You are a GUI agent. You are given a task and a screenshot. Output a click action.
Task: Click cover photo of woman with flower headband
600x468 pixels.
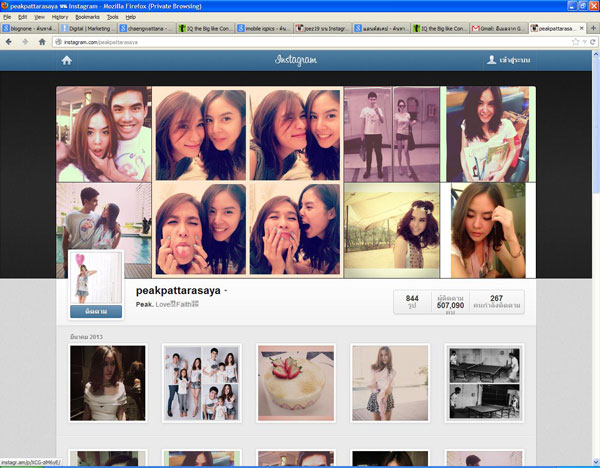(x=392, y=230)
